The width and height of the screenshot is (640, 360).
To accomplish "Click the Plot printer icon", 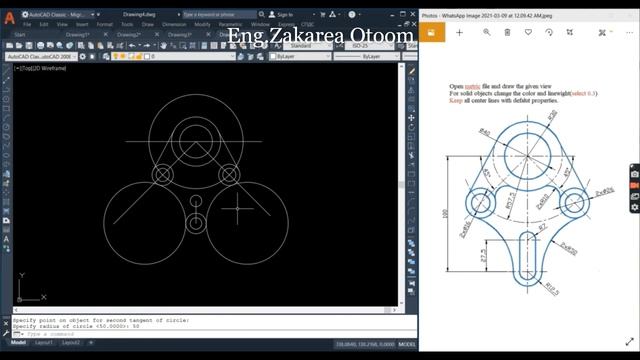I will tap(41, 46).
